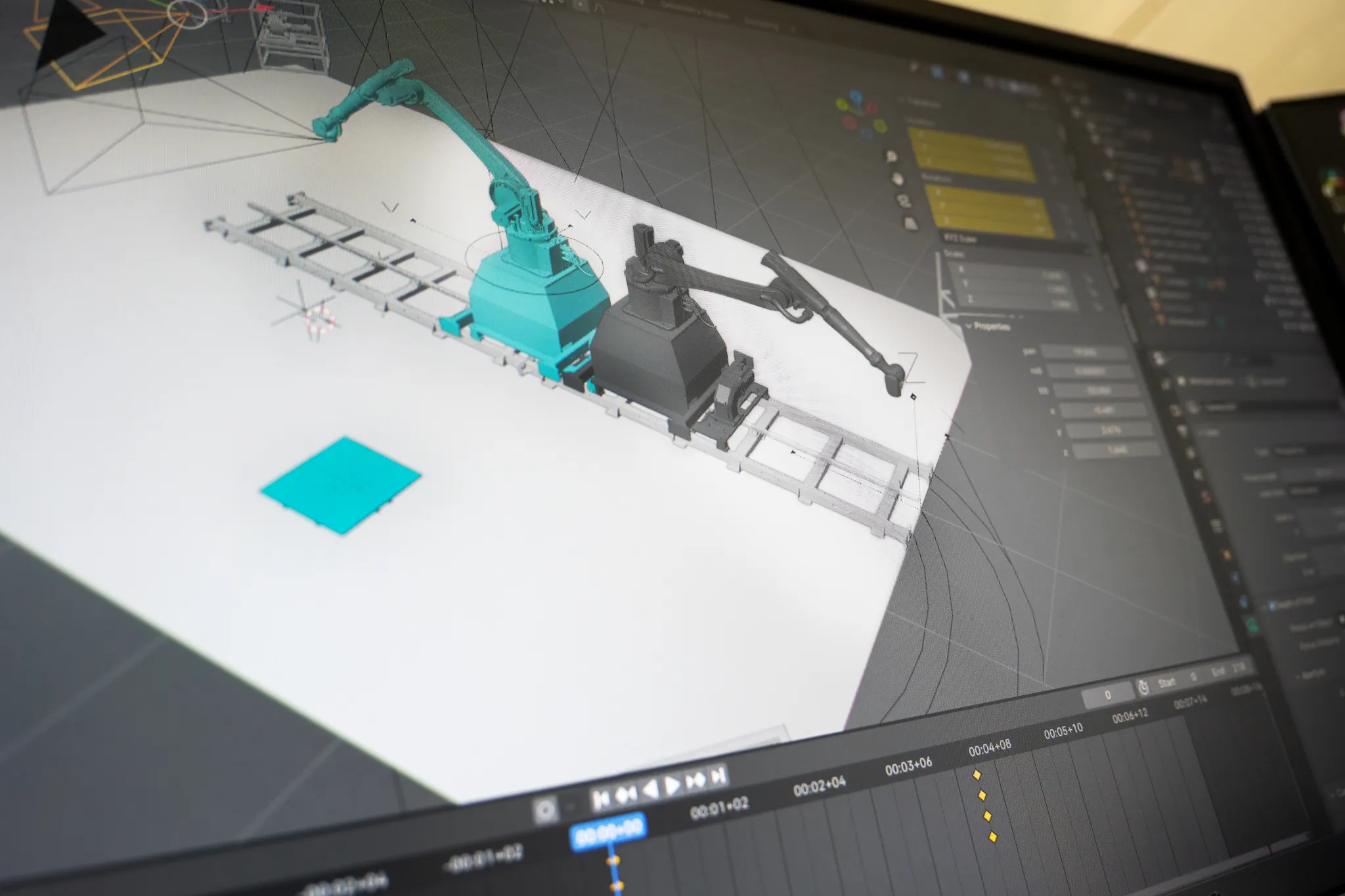
Task: Jump to the next keyframe
Action: pos(696,780)
